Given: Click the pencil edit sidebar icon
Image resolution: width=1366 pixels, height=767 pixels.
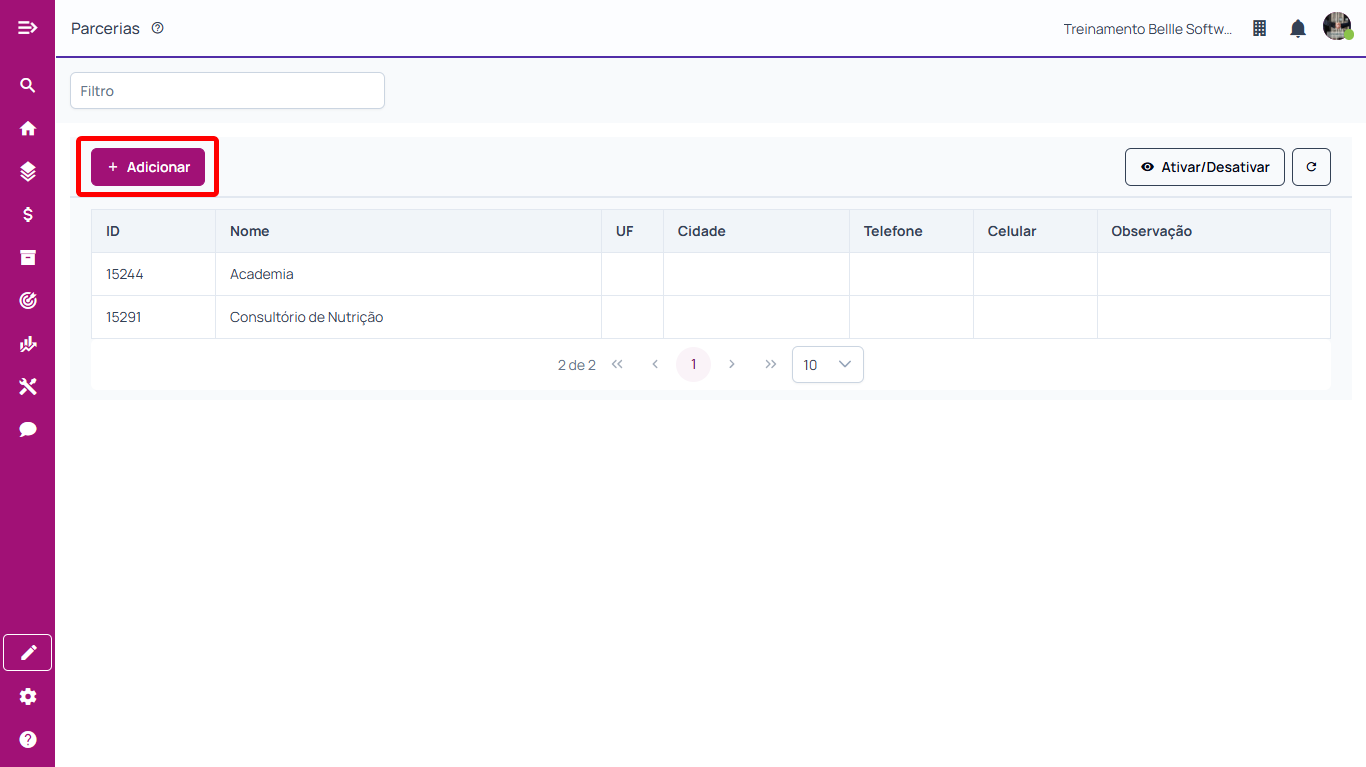Looking at the screenshot, I should (28, 653).
